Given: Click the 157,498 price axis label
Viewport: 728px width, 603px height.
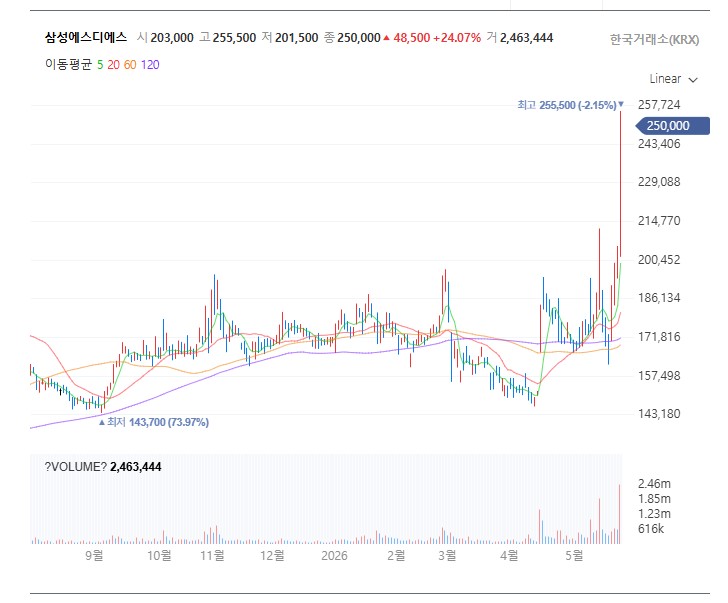Looking at the screenshot, I should [x=659, y=376].
